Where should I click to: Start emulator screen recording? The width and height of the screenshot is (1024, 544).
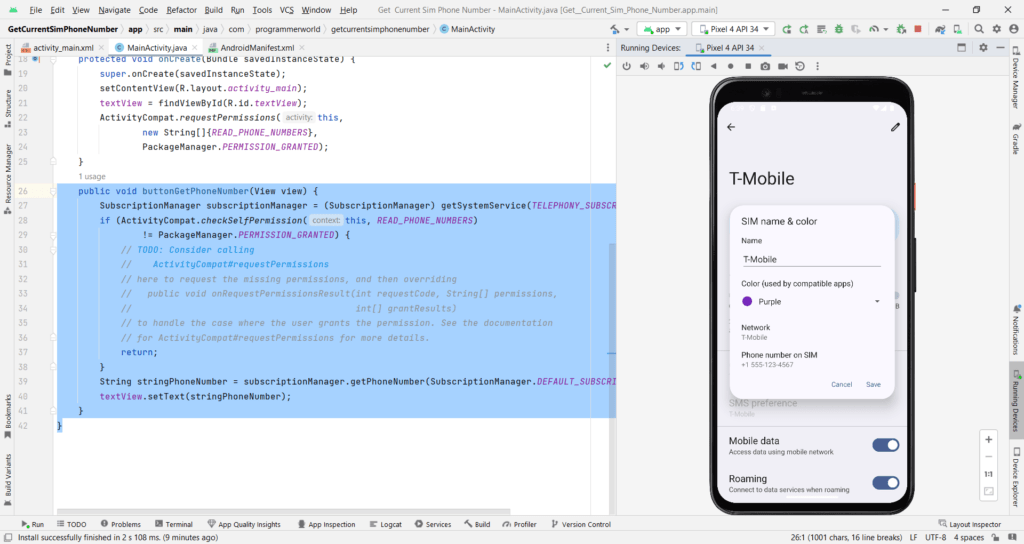(x=782, y=66)
